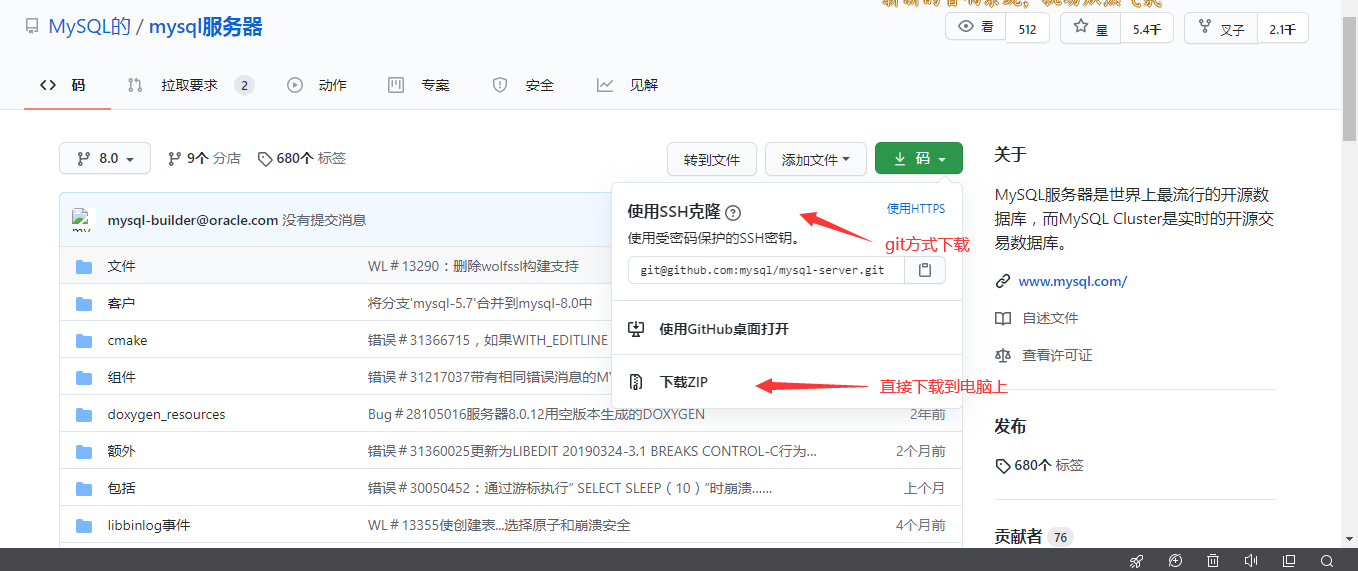Select the git@github.com clone URL field

point(766,270)
